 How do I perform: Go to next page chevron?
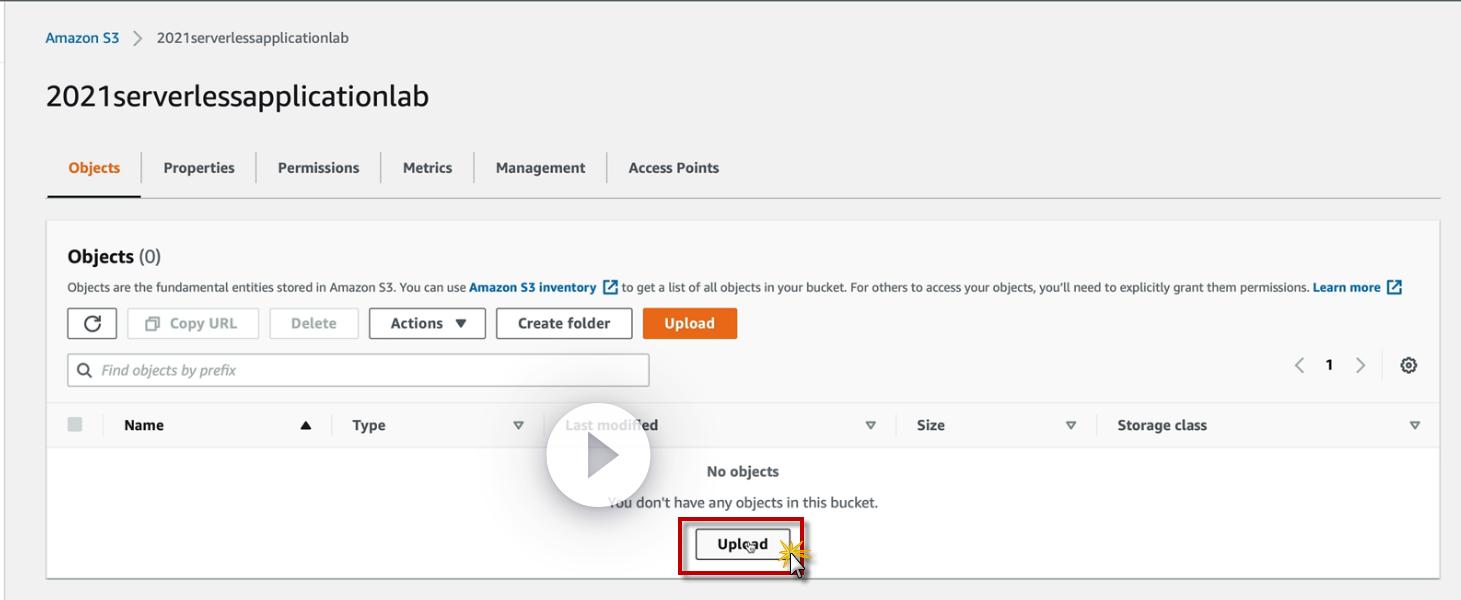[1360, 365]
